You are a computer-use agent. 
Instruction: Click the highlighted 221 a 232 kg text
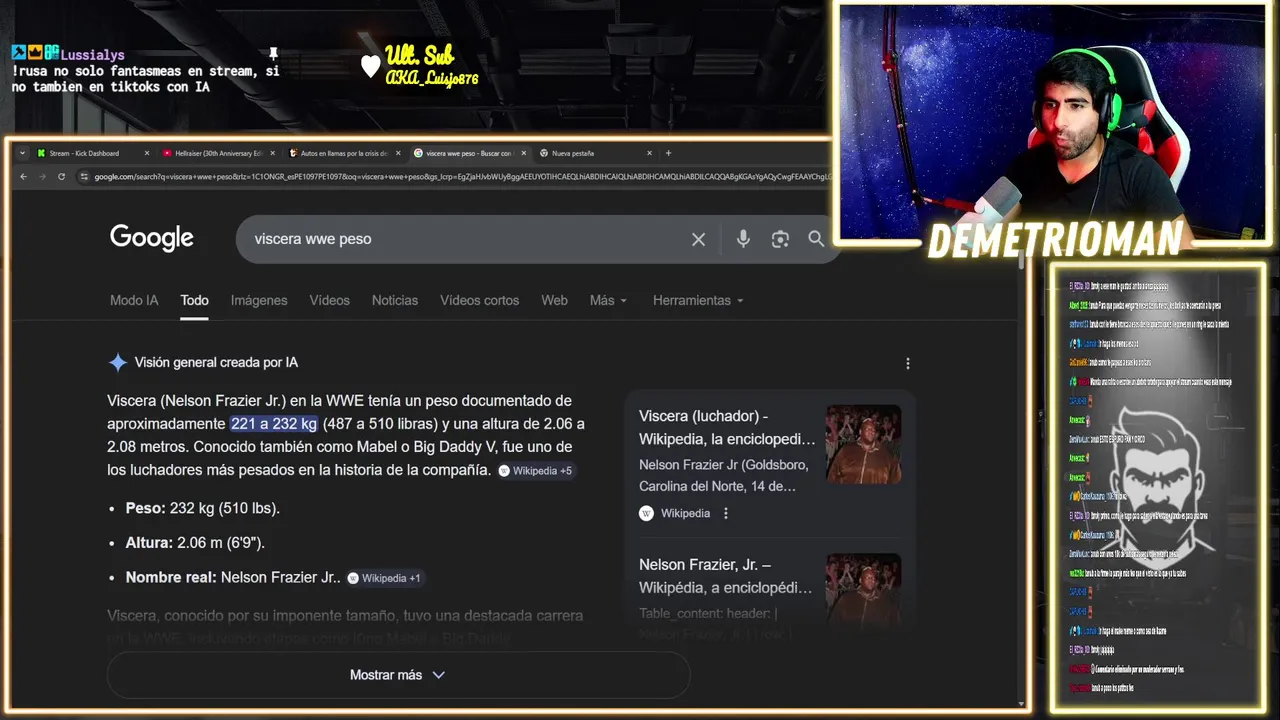coord(274,424)
